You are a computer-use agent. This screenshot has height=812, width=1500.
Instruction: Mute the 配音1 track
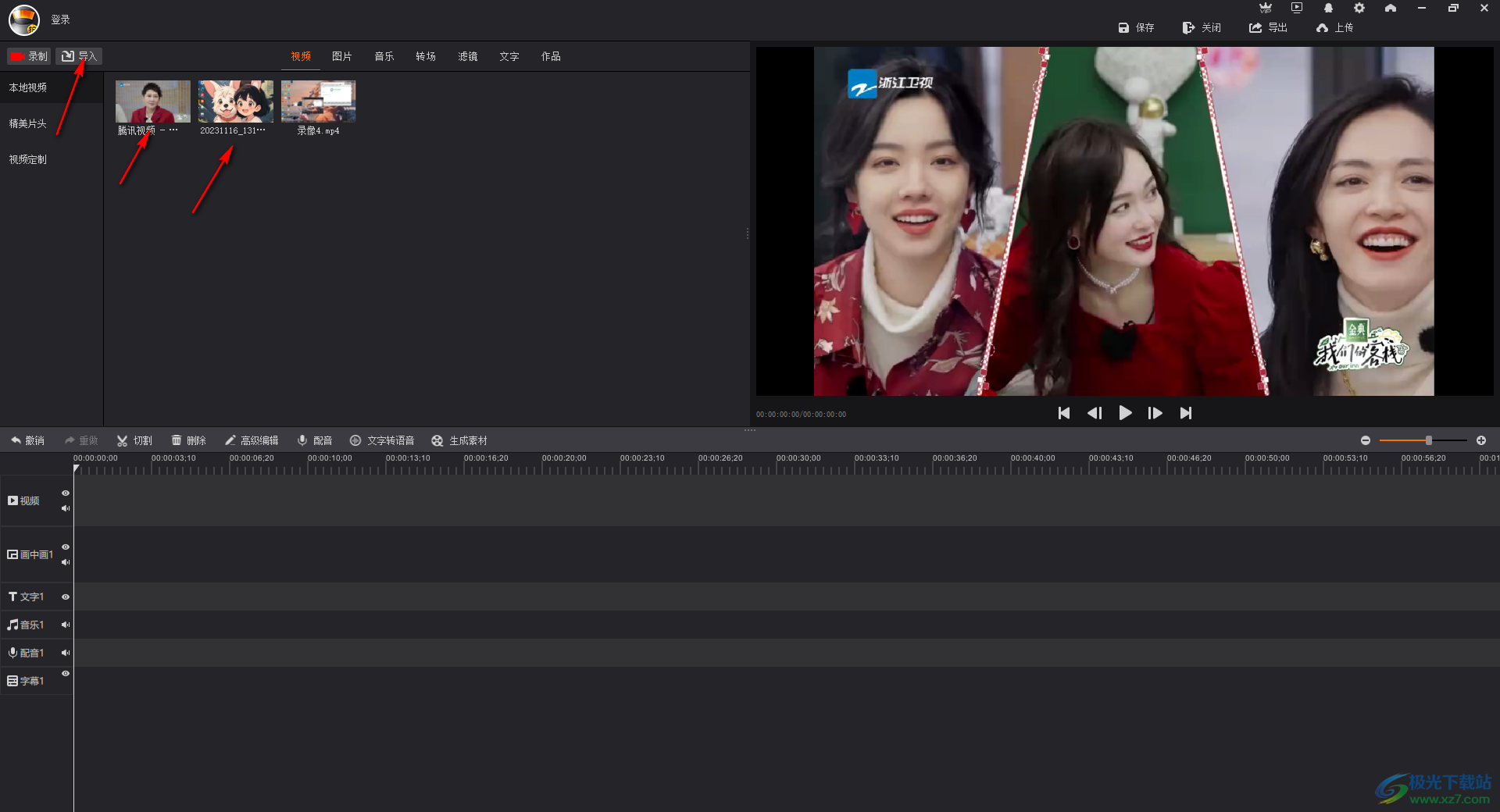(x=66, y=653)
